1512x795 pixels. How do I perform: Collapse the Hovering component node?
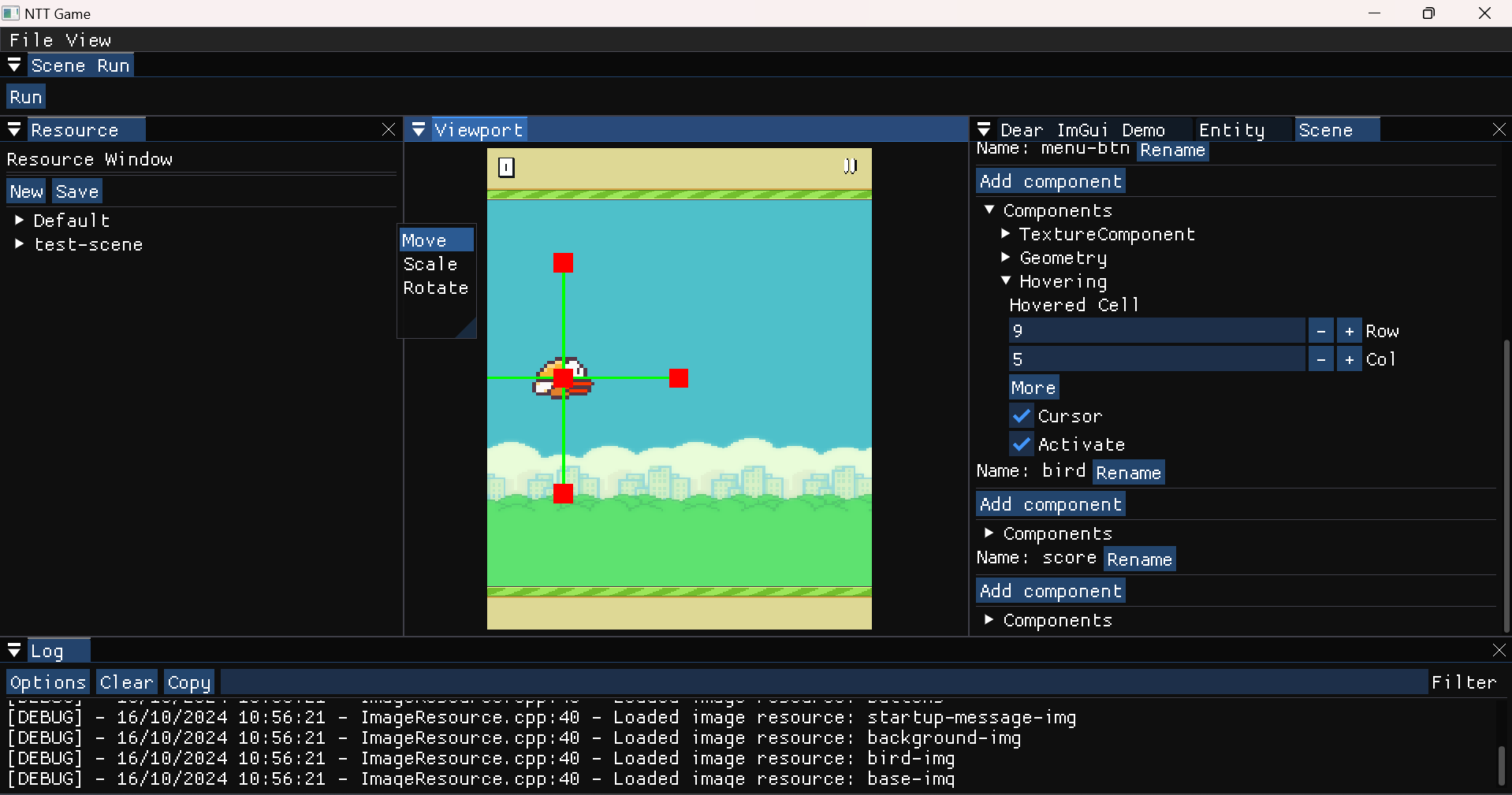point(1006,281)
